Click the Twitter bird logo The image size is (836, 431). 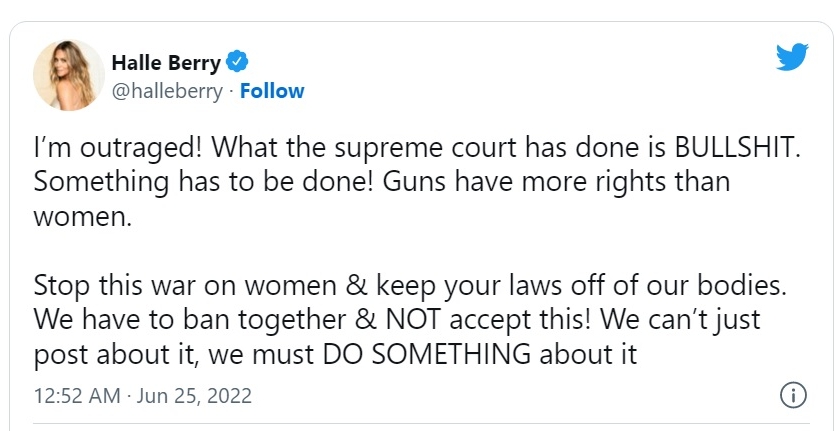click(x=791, y=57)
